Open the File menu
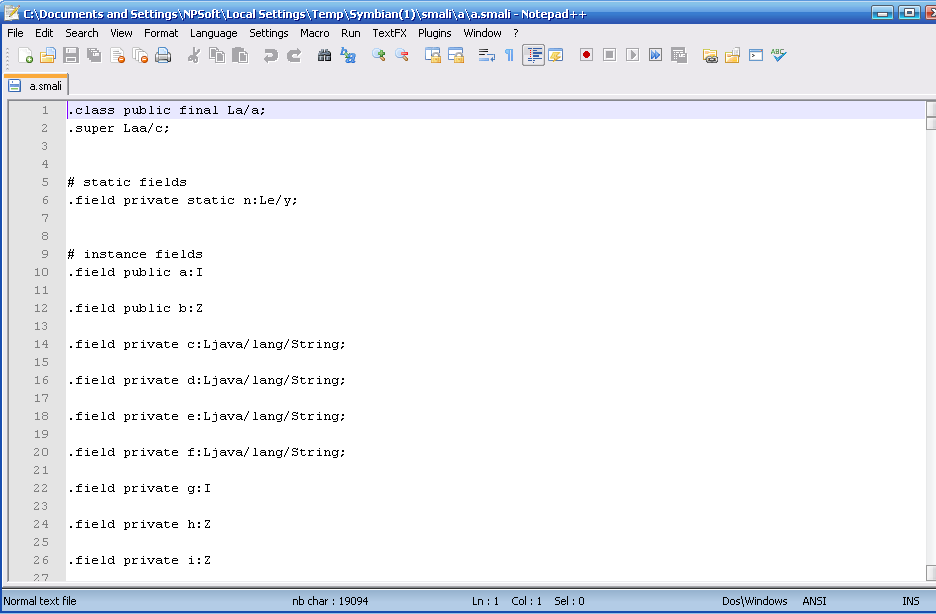Image resolution: width=936 pixels, height=614 pixels. [16, 33]
